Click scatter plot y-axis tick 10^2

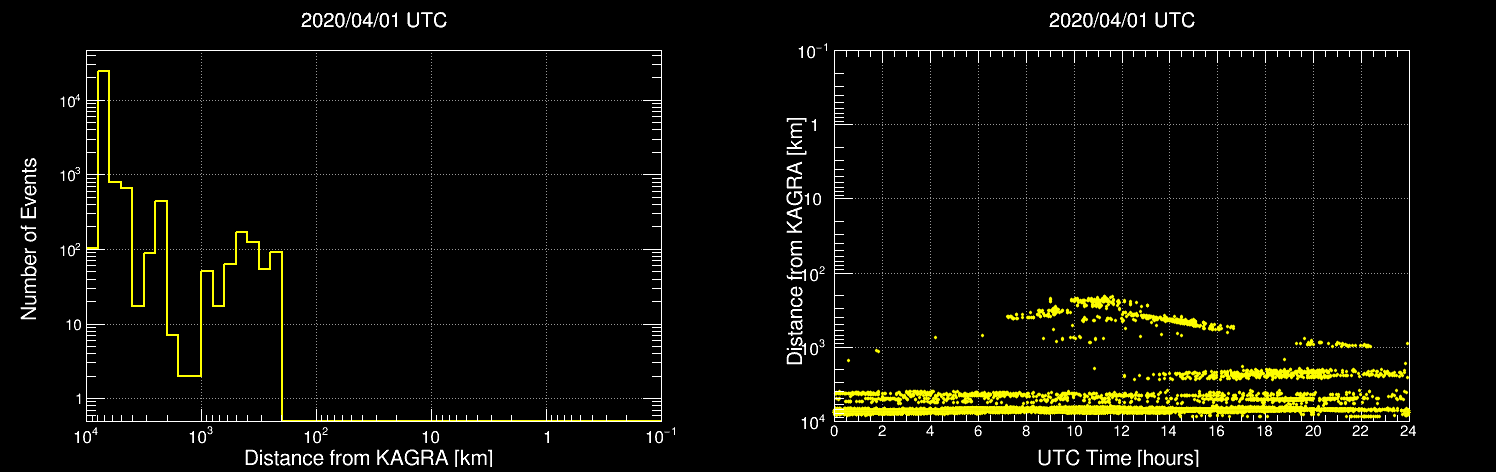815,272
